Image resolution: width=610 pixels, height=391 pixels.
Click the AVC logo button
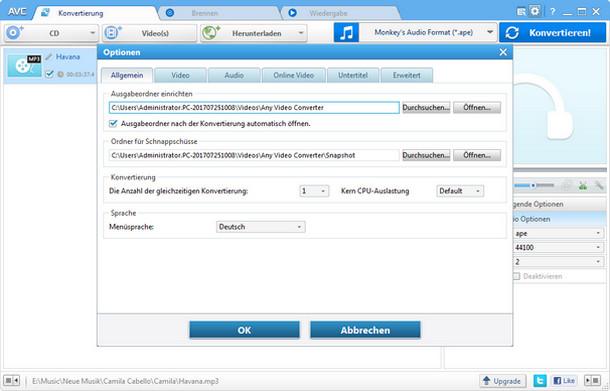coord(17,12)
